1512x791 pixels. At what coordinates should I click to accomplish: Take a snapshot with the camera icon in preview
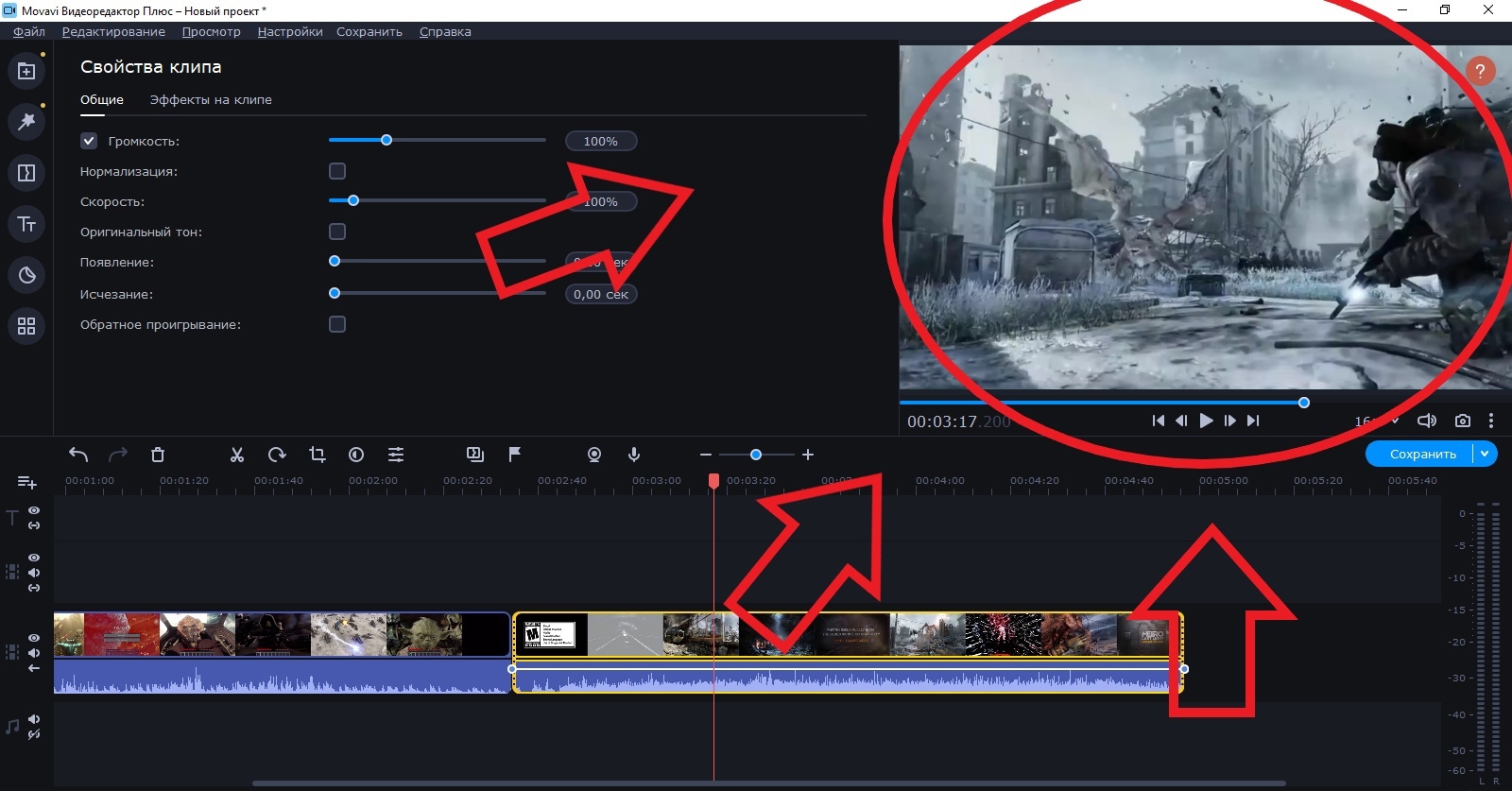(1463, 421)
